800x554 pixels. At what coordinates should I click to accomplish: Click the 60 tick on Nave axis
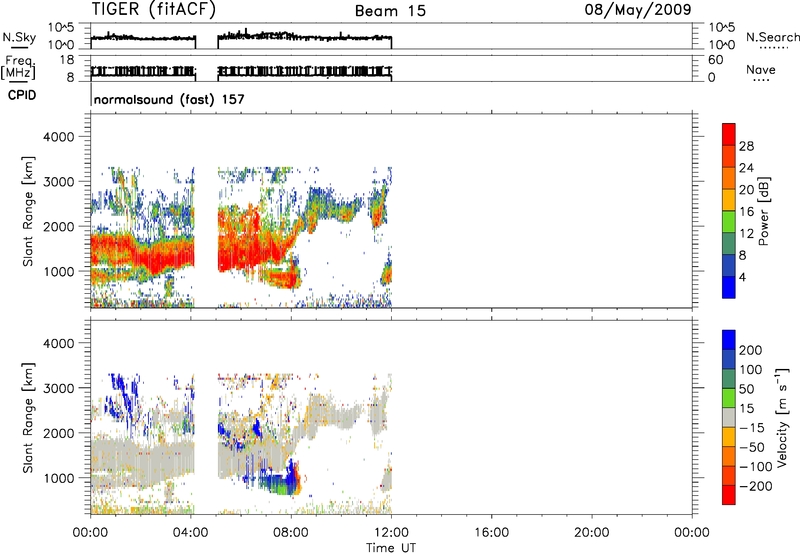click(x=715, y=60)
